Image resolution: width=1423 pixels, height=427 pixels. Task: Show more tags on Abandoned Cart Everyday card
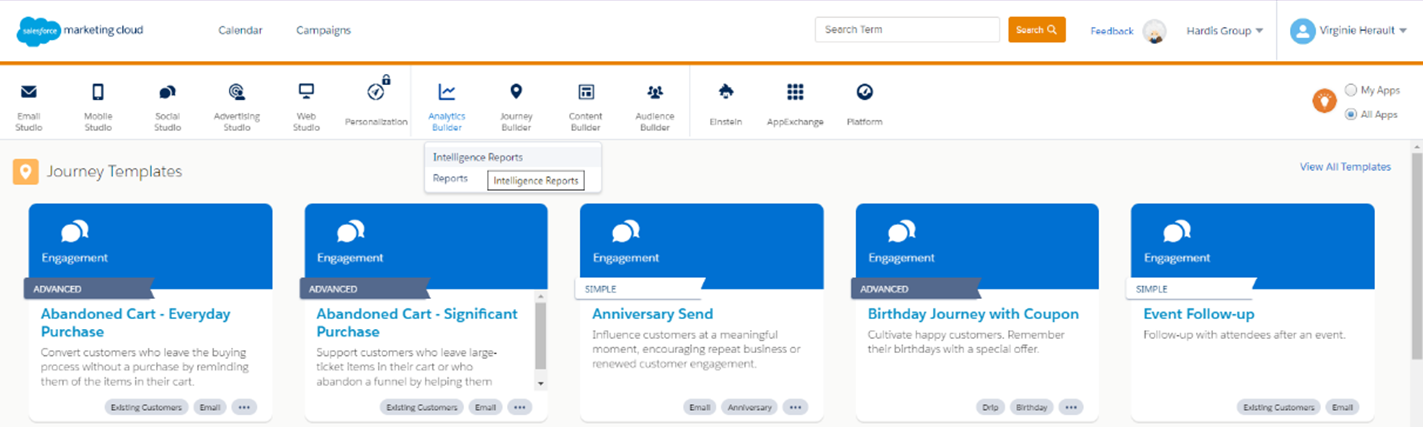click(244, 408)
